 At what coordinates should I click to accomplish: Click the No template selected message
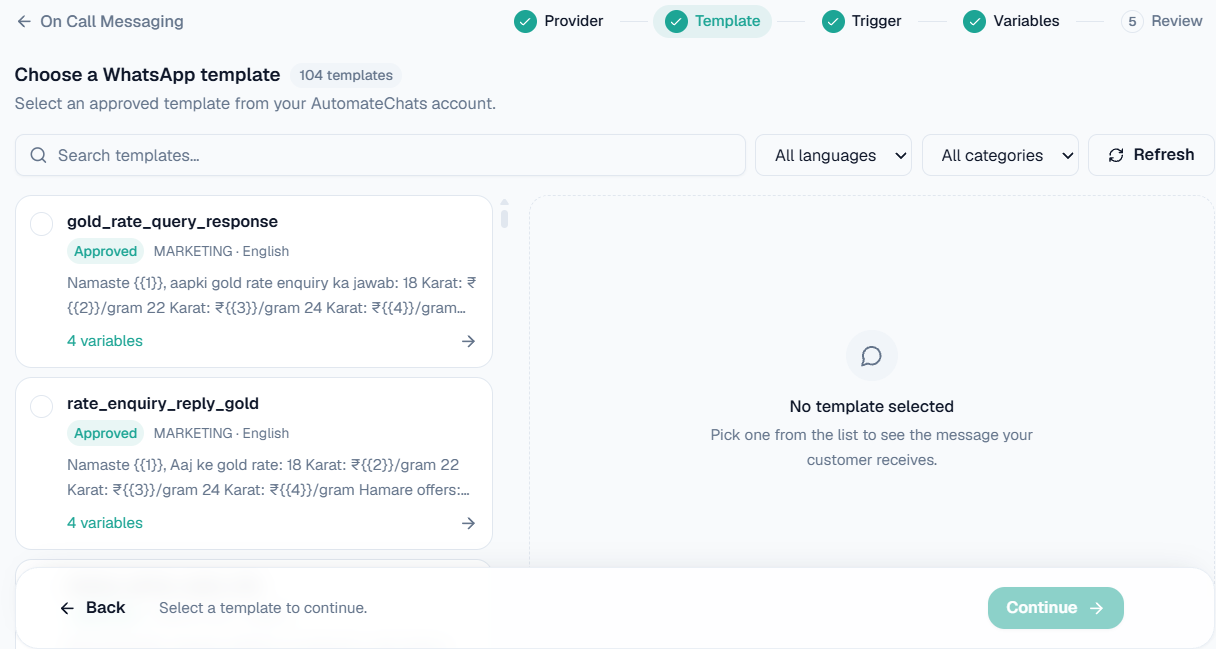[x=871, y=406]
